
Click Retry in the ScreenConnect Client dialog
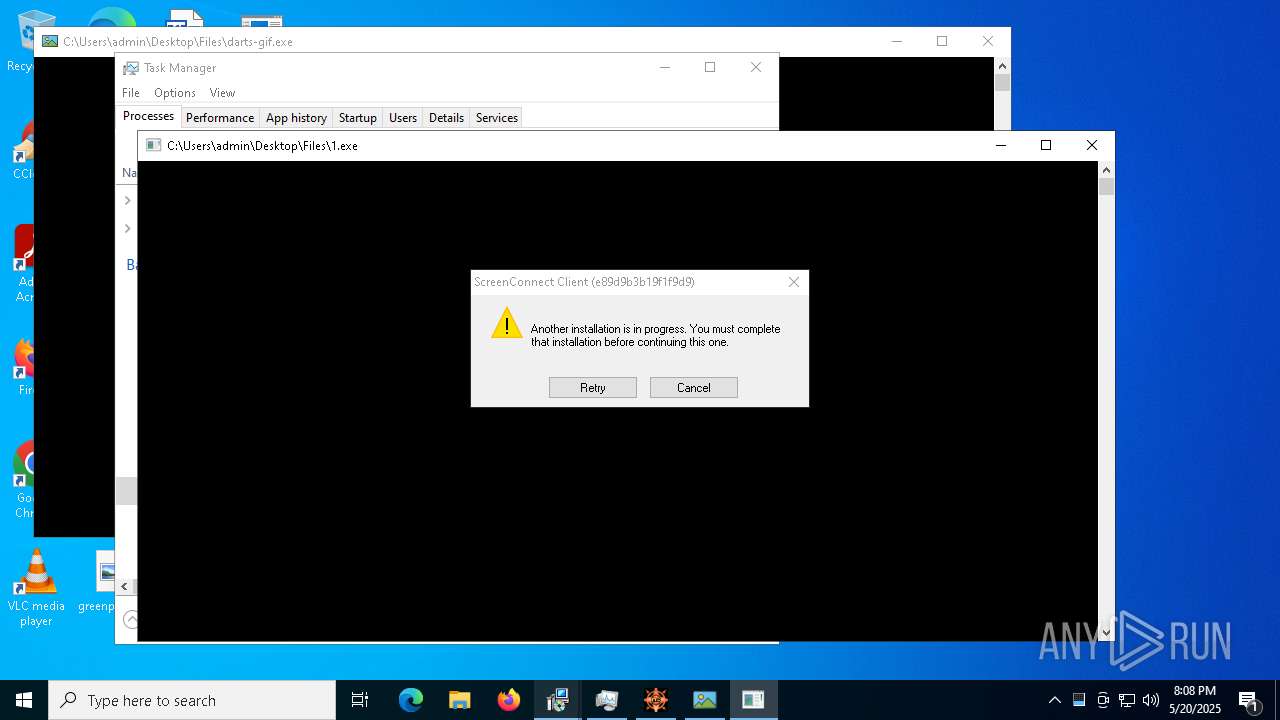pyautogui.click(x=593, y=388)
